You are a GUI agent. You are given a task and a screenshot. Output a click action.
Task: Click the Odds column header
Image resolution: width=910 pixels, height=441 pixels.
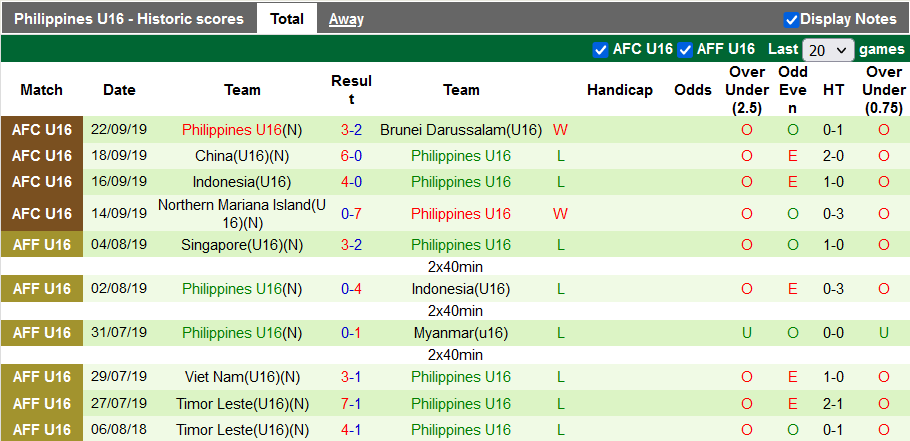click(693, 90)
